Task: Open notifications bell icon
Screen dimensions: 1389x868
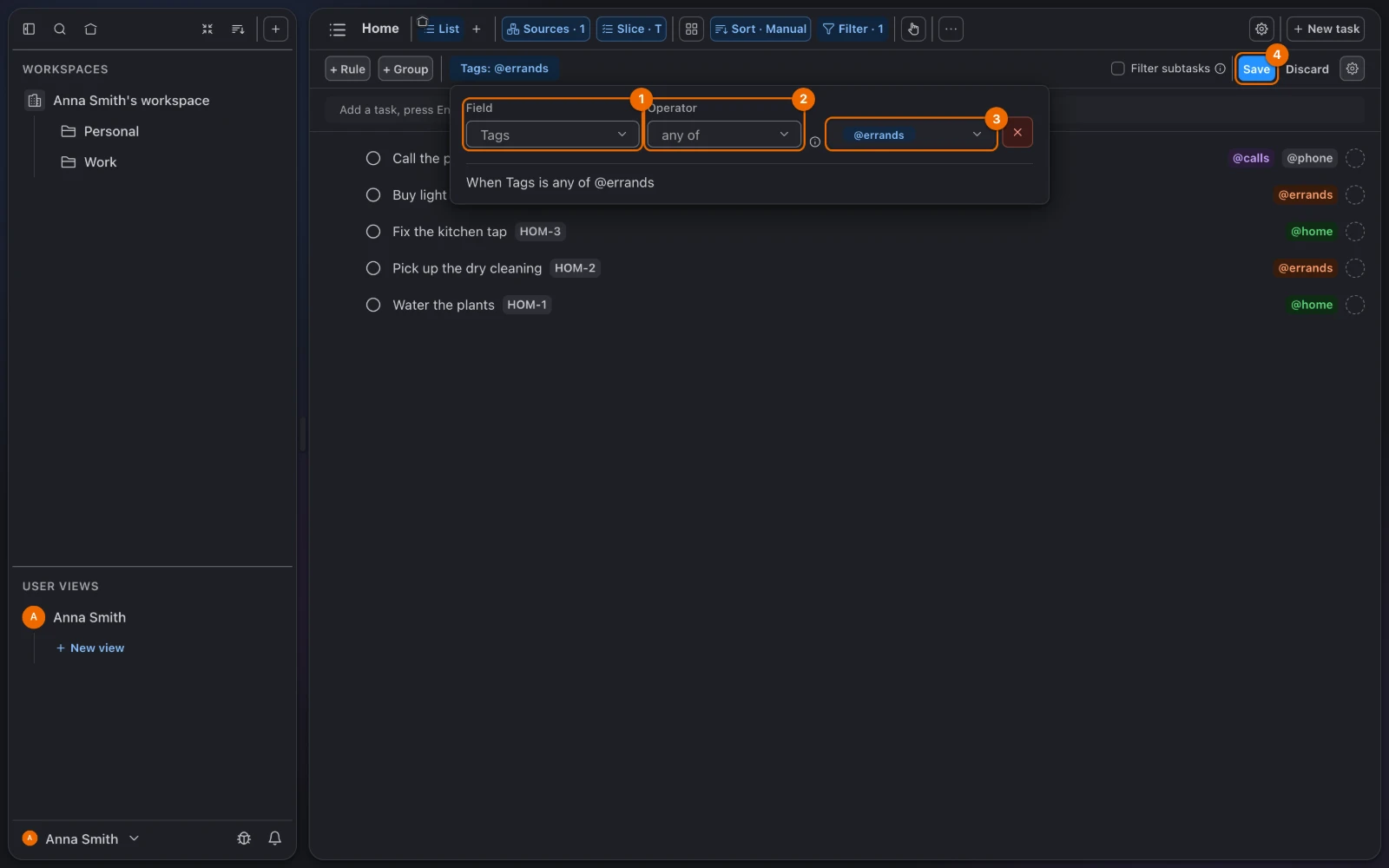Action: tap(275, 838)
